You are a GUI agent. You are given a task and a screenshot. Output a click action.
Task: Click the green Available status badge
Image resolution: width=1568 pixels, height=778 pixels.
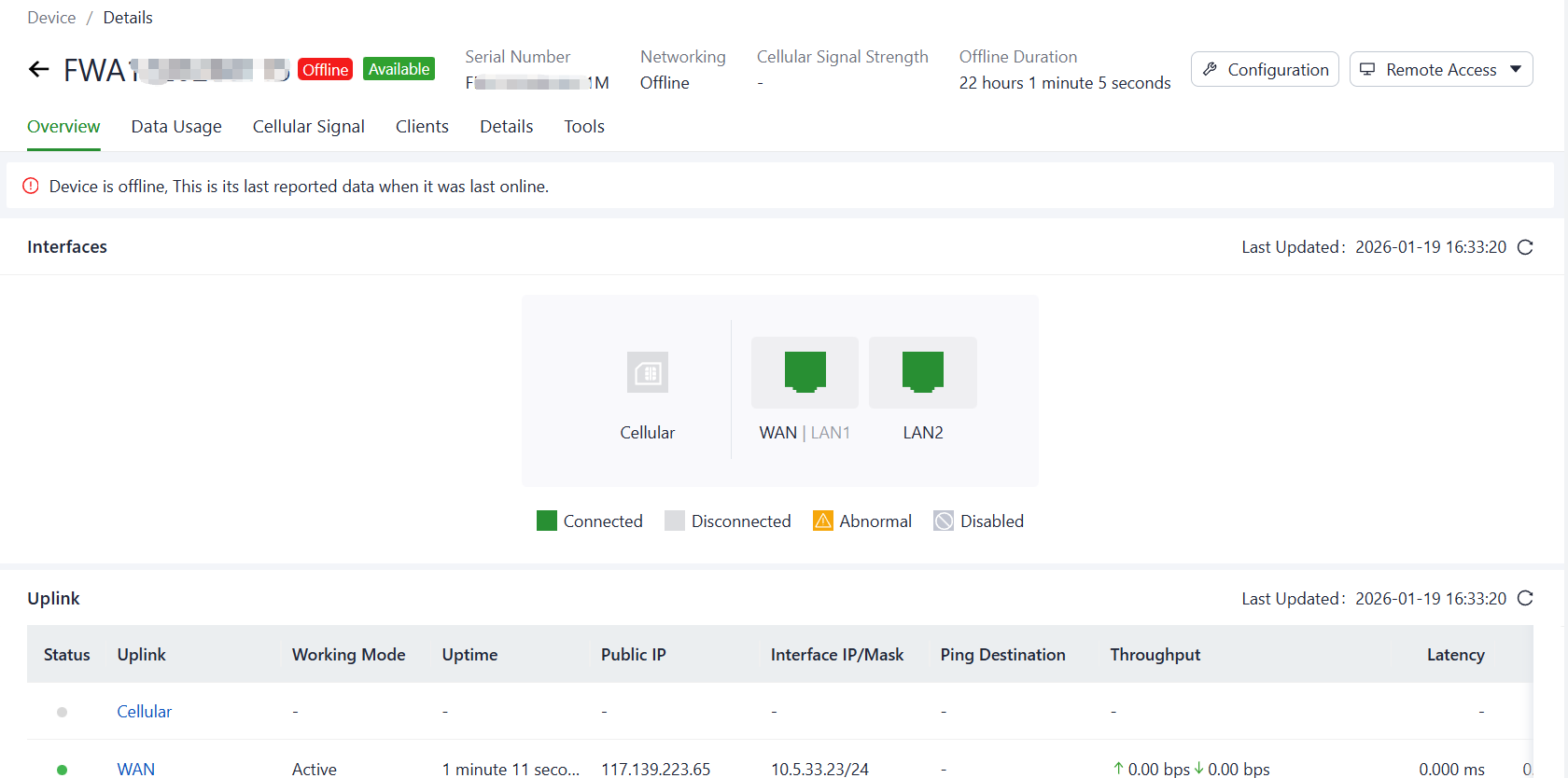[x=399, y=69]
